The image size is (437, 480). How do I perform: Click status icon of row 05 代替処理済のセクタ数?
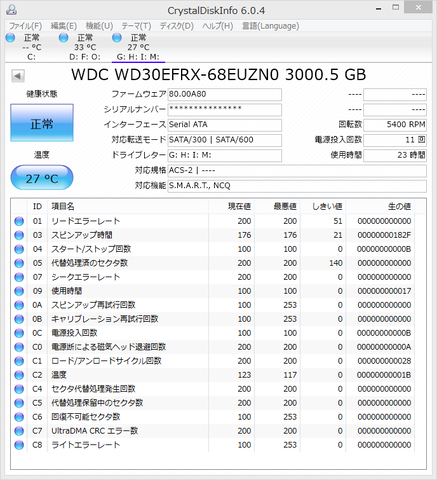coord(19,263)
